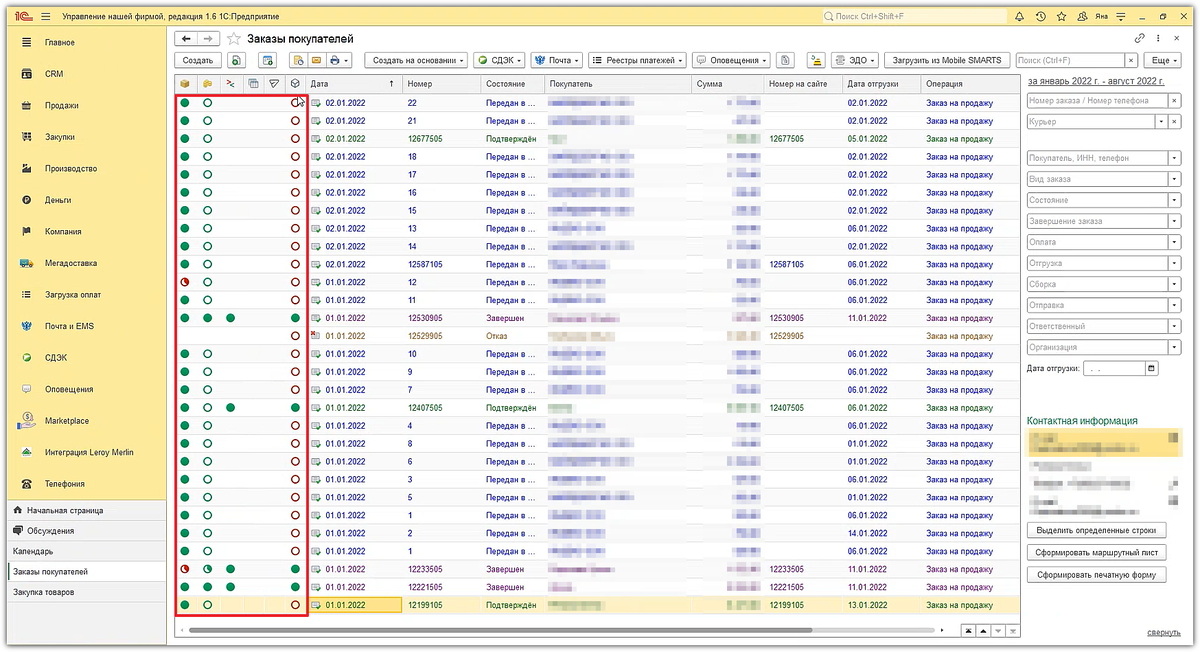Expand the СДЭК toolbar dropdown
The width and height of the screenshot is (1200, 652).
(x=498, y=60)
